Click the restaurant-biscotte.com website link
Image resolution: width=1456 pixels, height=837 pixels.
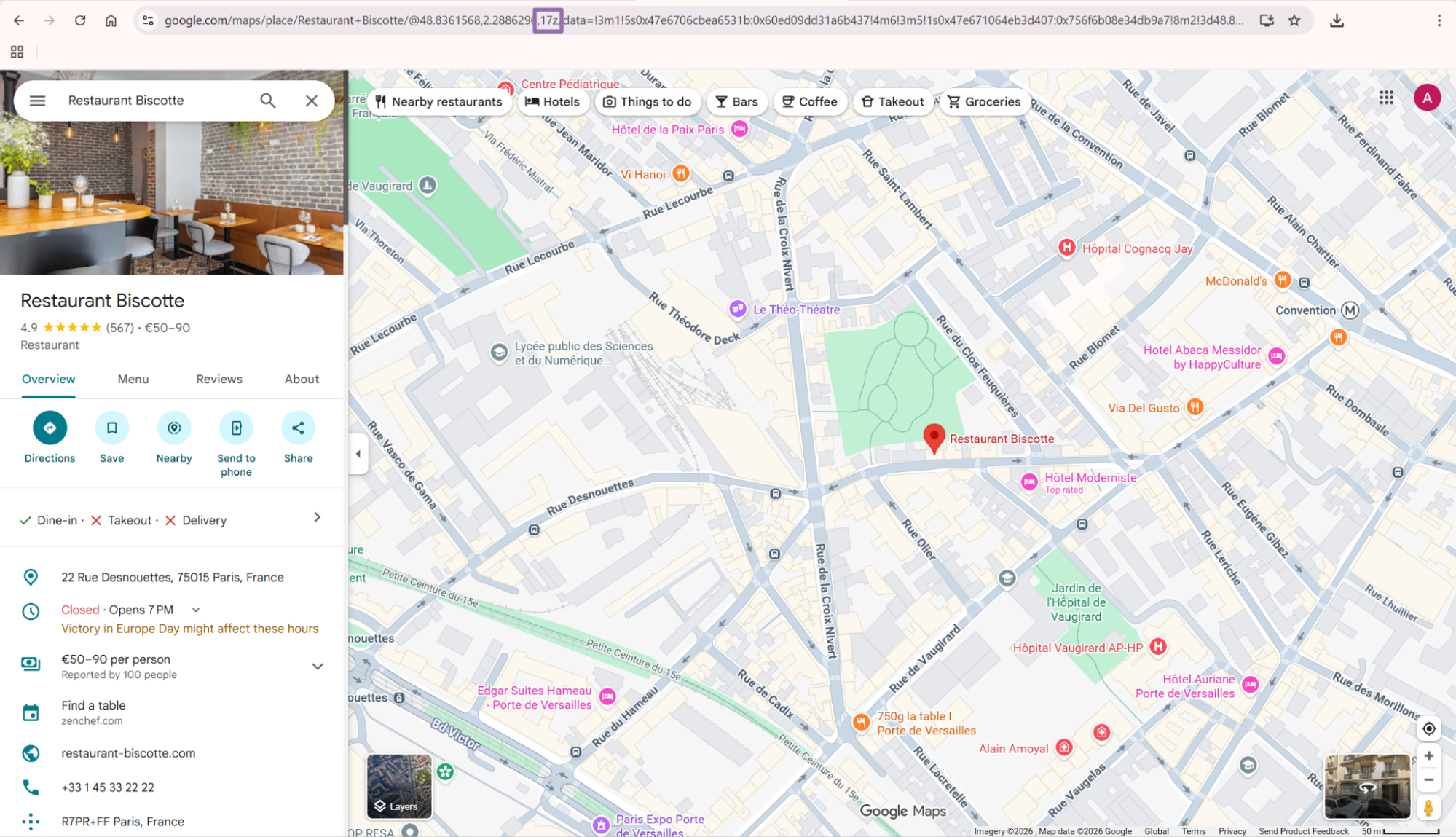coord(128,753)
